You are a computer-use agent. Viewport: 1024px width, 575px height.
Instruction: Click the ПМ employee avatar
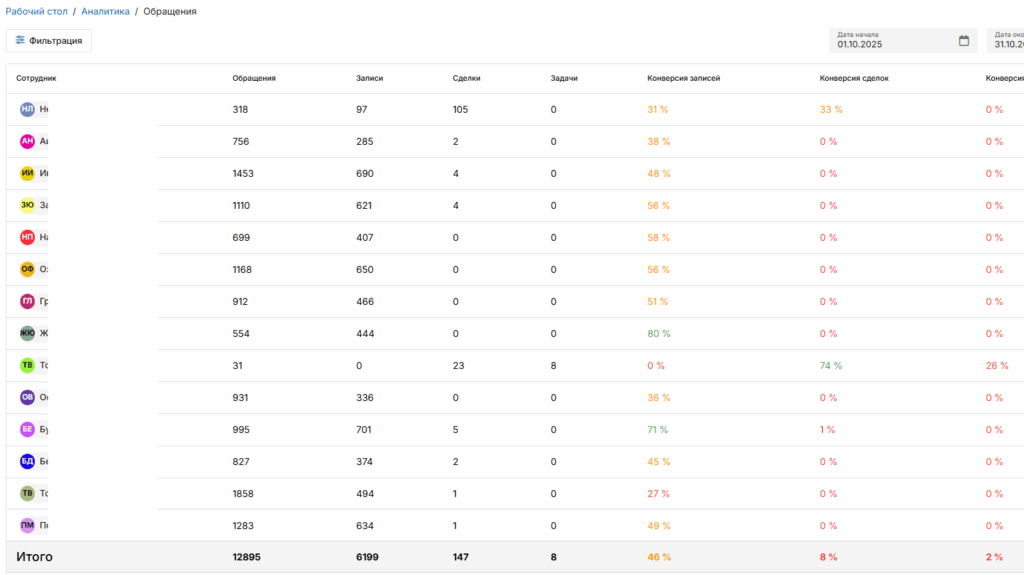click(27, 525)
